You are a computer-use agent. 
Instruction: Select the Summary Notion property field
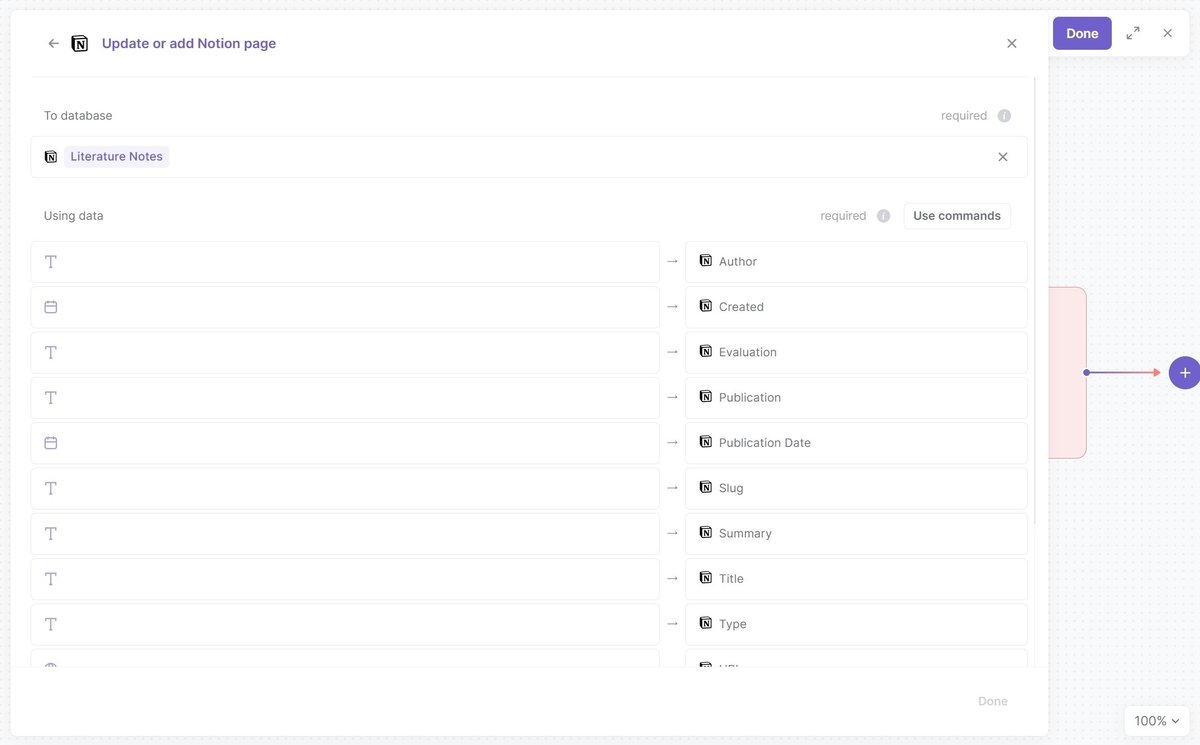pos(856,534)
